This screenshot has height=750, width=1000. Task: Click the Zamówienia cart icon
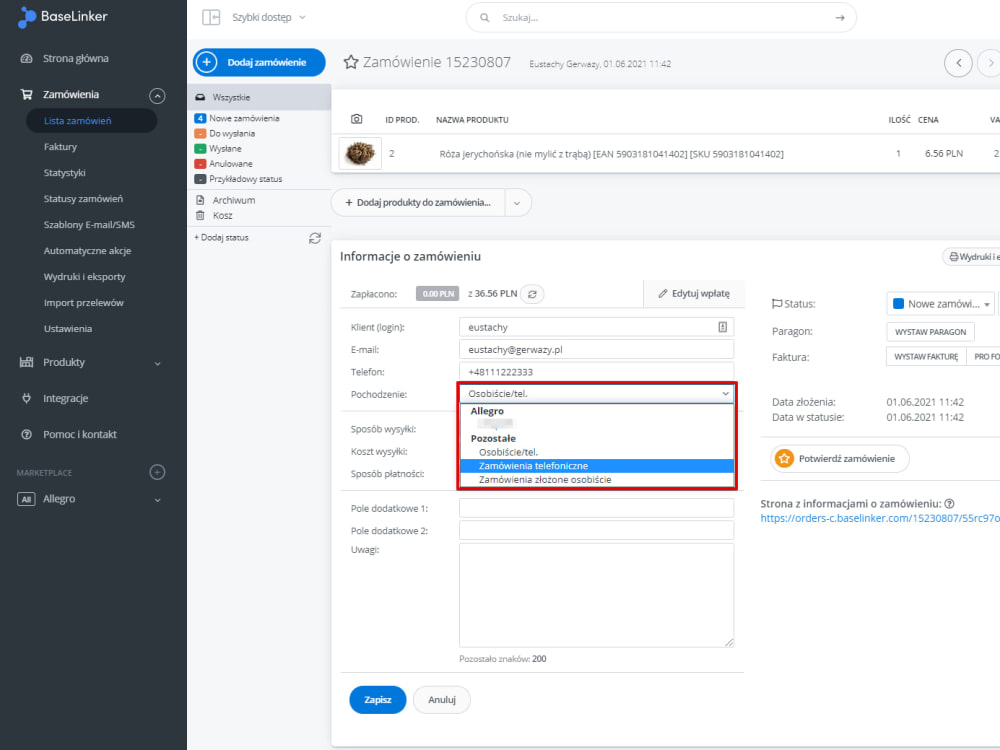tap(26, 94)
